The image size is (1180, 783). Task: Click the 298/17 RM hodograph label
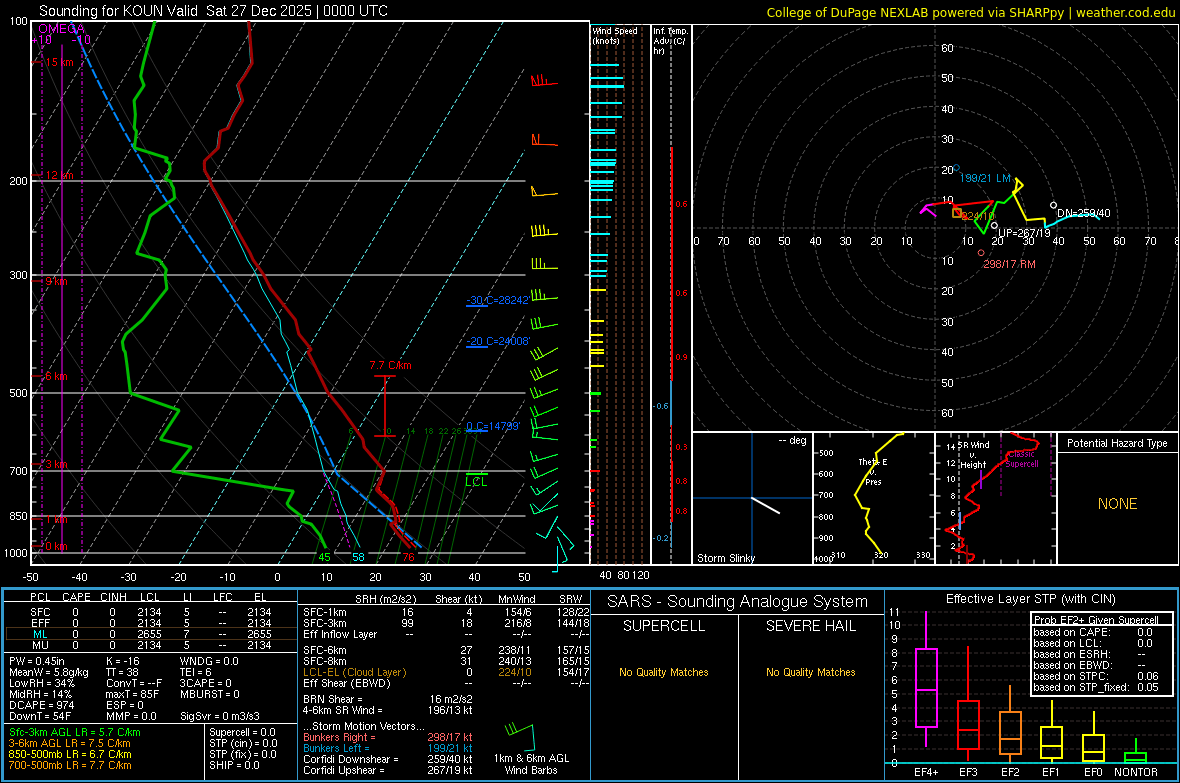tap(1009, 264)
